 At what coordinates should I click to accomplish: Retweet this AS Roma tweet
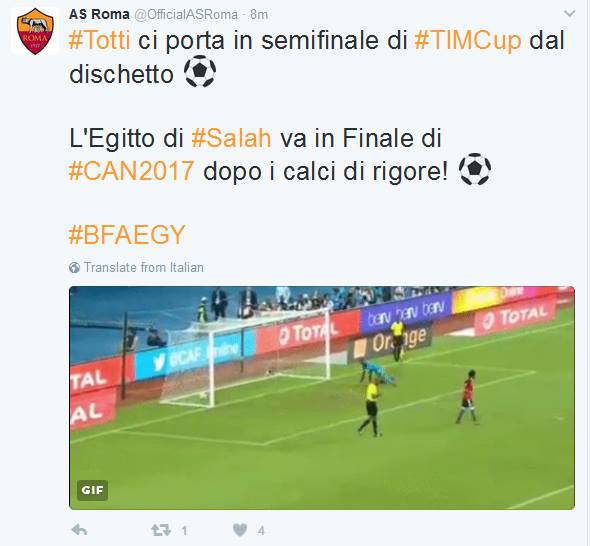click(x=161, y=530)
